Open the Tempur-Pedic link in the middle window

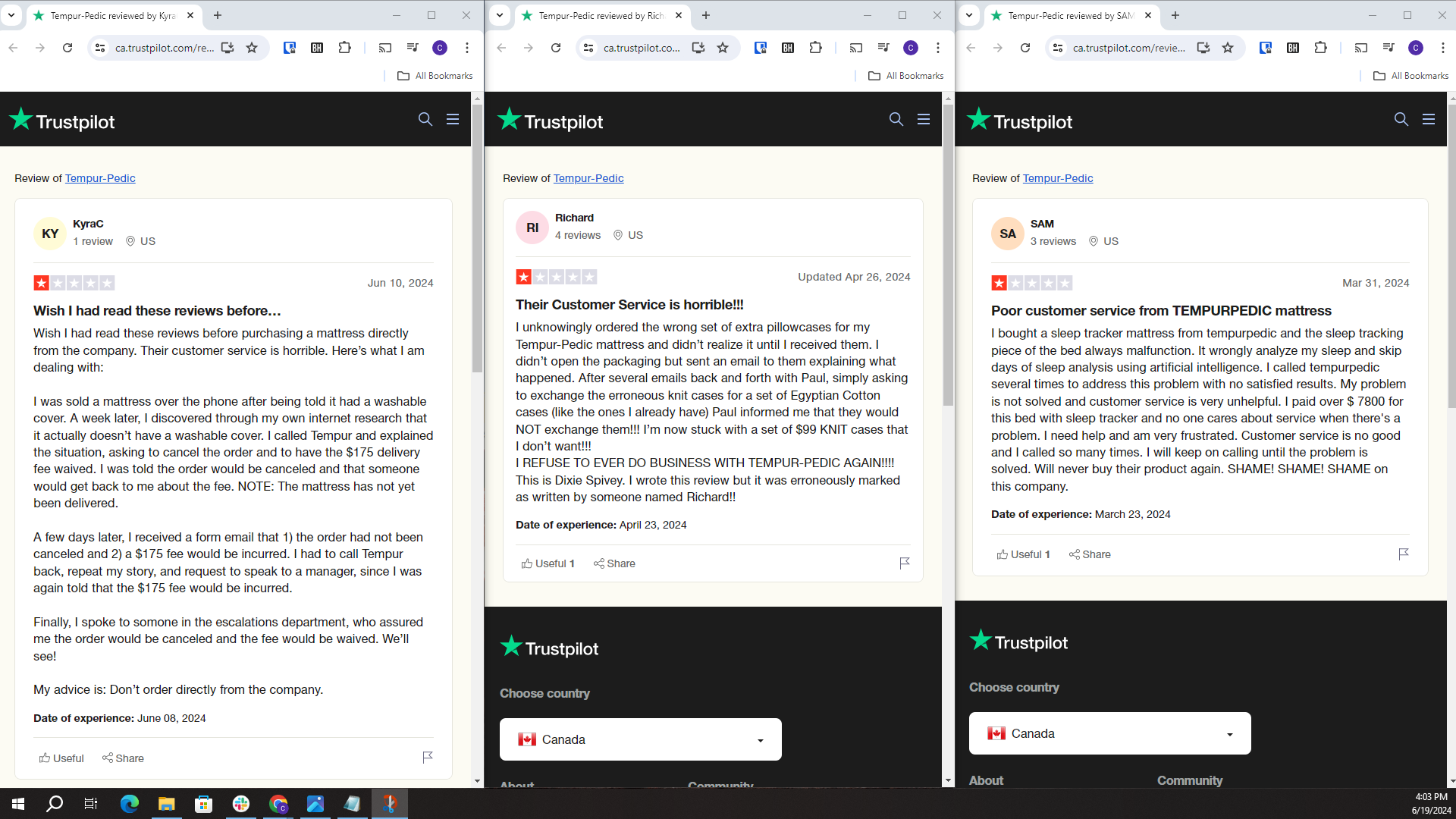tap(588, 178)
